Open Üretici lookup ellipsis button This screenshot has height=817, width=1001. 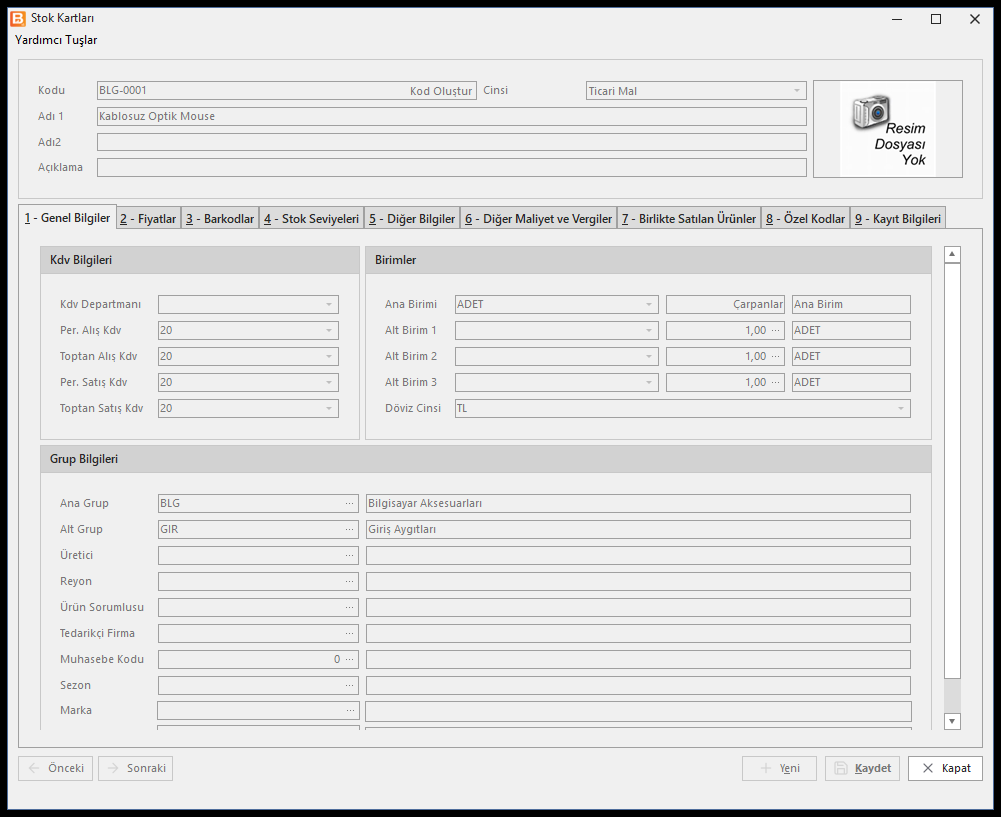pyautogui.click(x=349, y=556)
